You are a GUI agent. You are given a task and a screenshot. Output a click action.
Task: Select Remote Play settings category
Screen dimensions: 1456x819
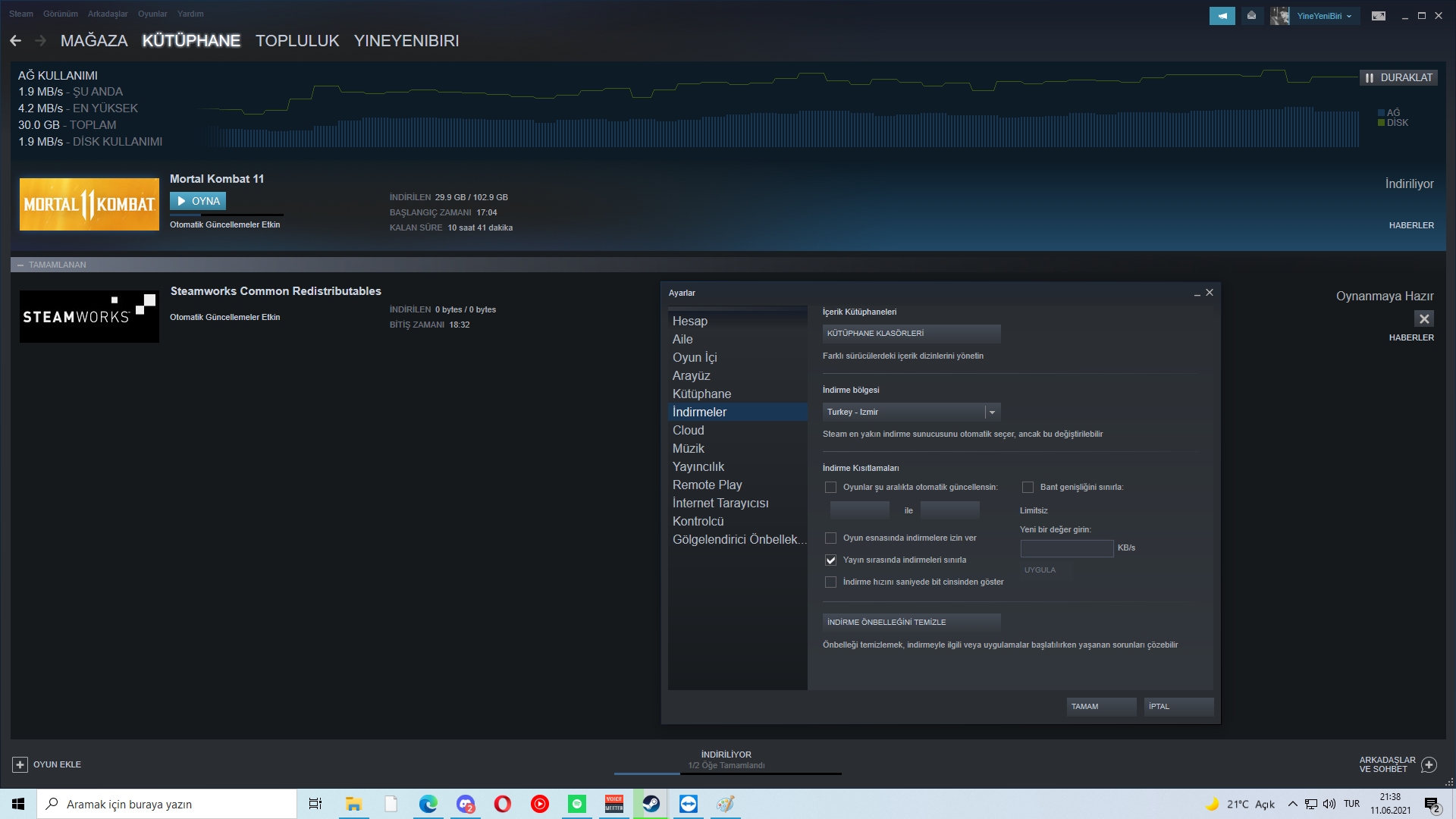[x=738, y=485]
